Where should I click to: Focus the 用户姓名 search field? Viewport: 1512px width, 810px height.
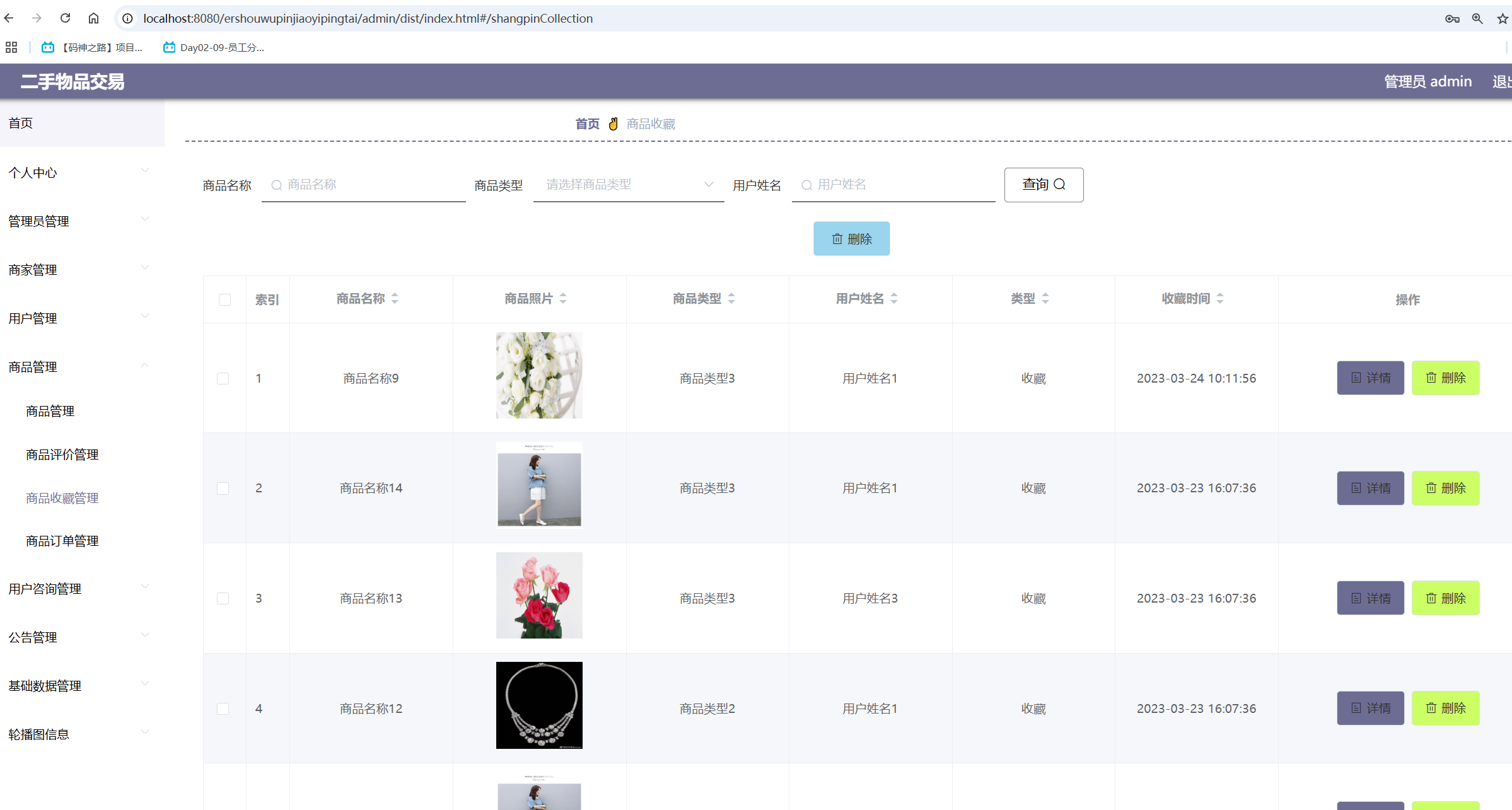[x=893, y=185]
